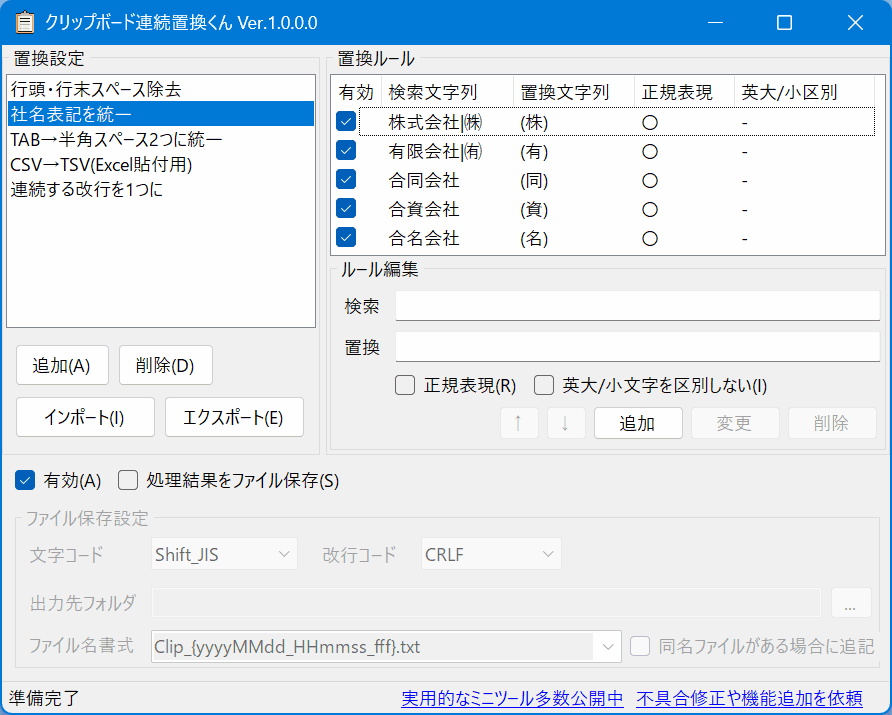Move the selected rule up with the ↑ arrow
The width and height of the screenshot is (892, 715).
click(x=518, y=423)
